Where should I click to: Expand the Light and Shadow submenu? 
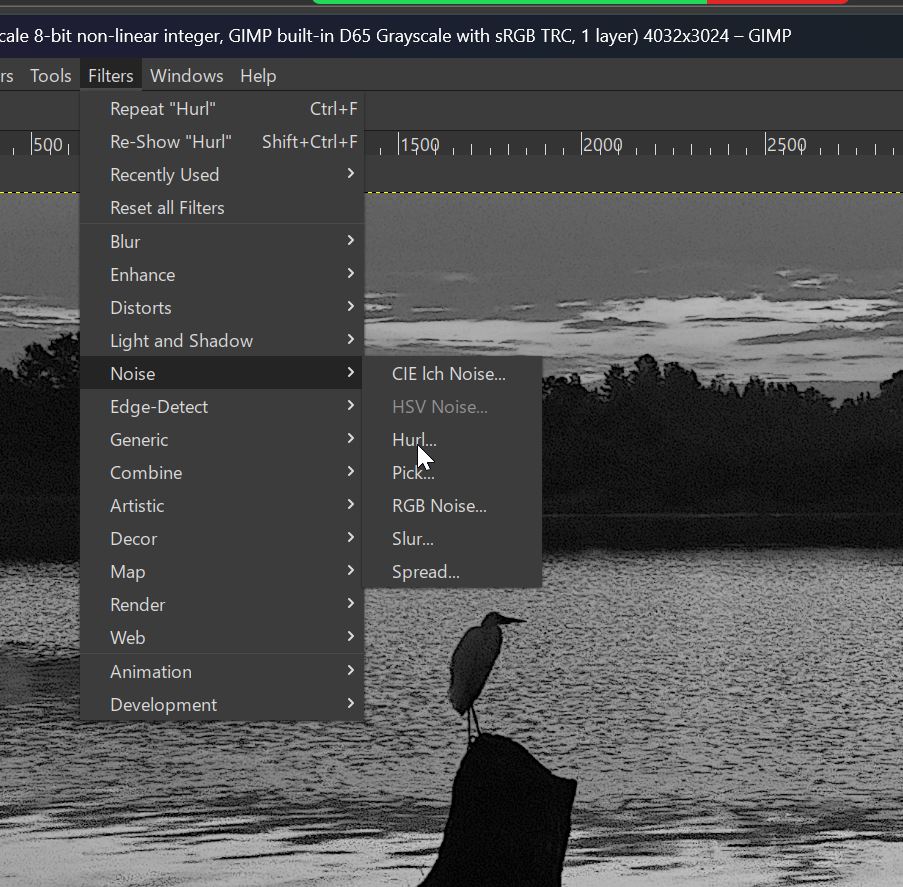(x=181, y=340)
